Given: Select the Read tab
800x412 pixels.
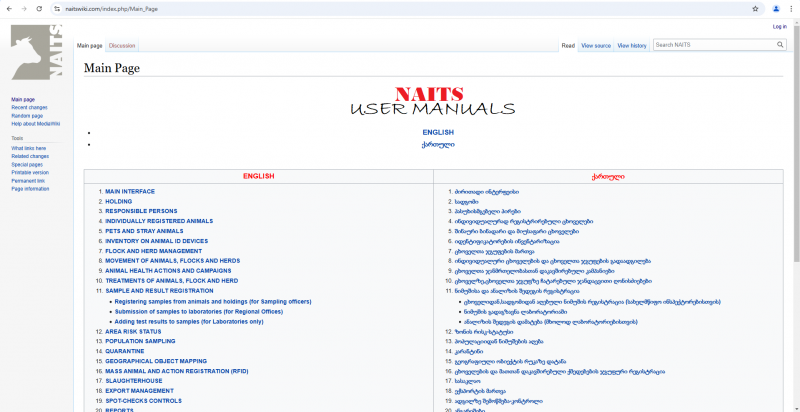Looking at the screenshot, I should (x=568, y=46).
